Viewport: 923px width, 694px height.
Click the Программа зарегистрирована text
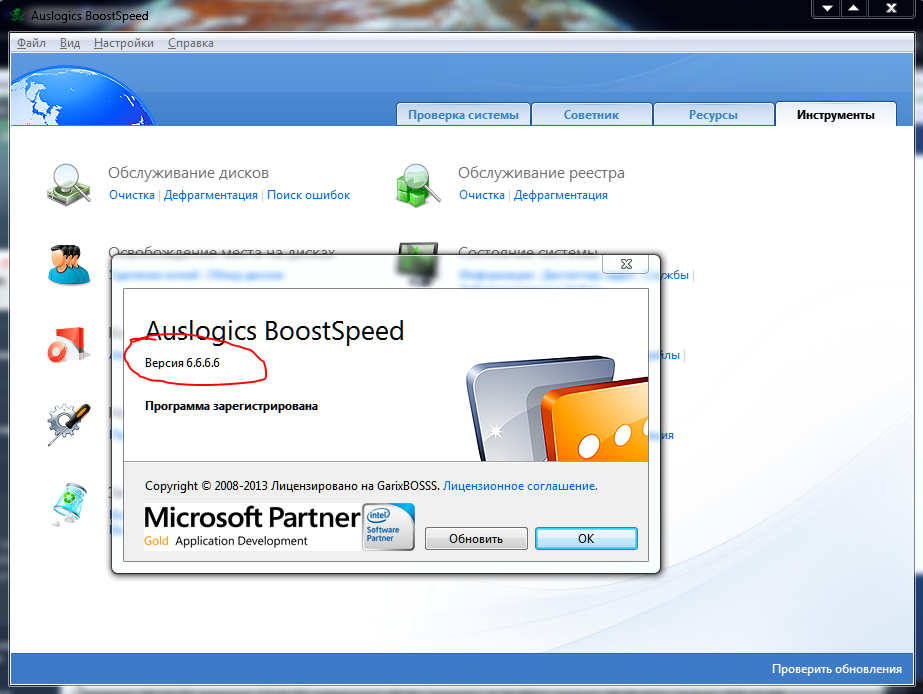(x=231, y=406)
